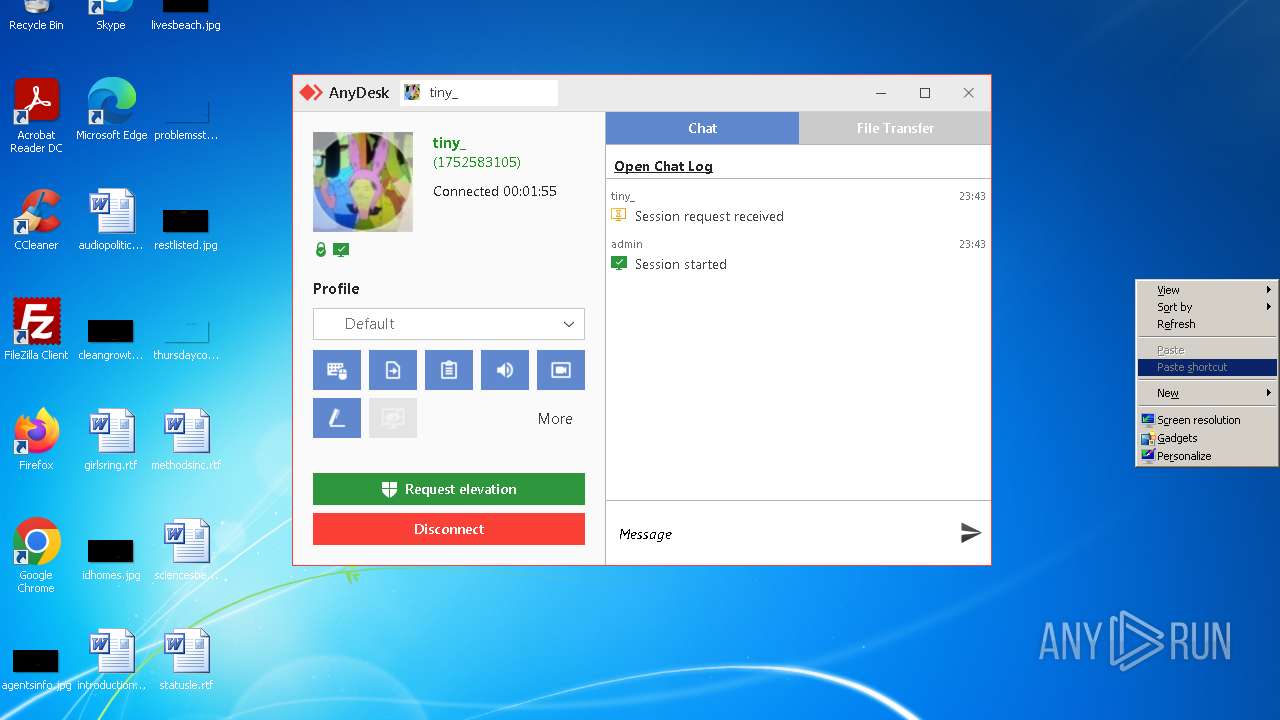The width and height of the screenshot is (1280, 720).
Task: Select methodsinc.rtf document icon
Action: pyautogui.click(x=186, y=440)
